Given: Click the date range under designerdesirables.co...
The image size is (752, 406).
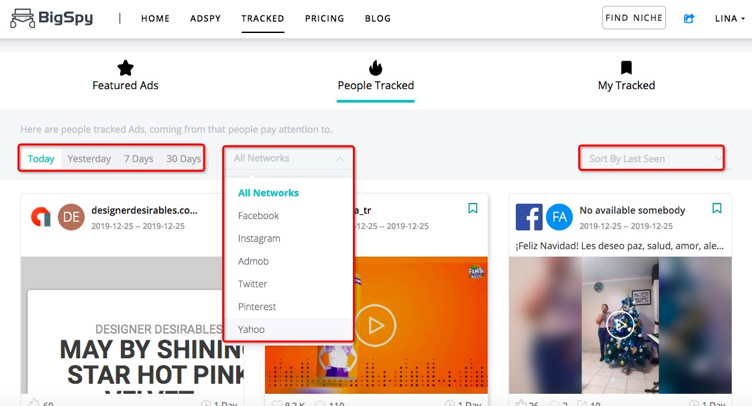Looking at the screenshot, I should [138, 226].
